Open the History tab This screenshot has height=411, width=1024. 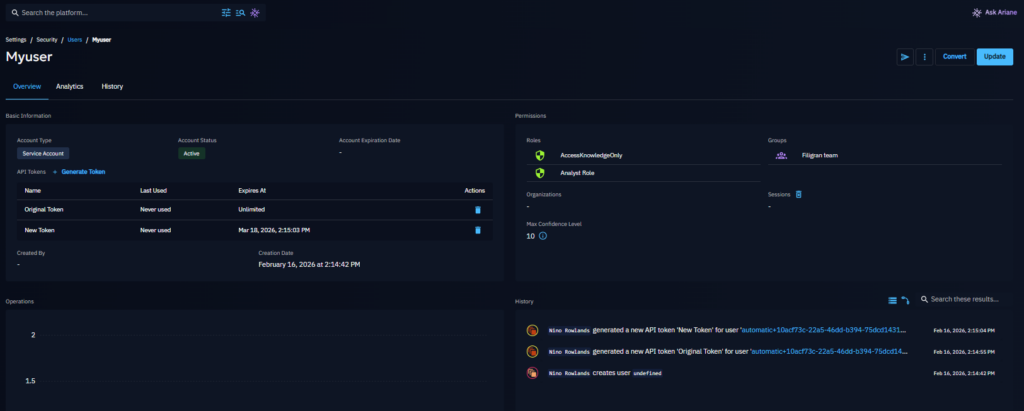click(x=112, y=87)
